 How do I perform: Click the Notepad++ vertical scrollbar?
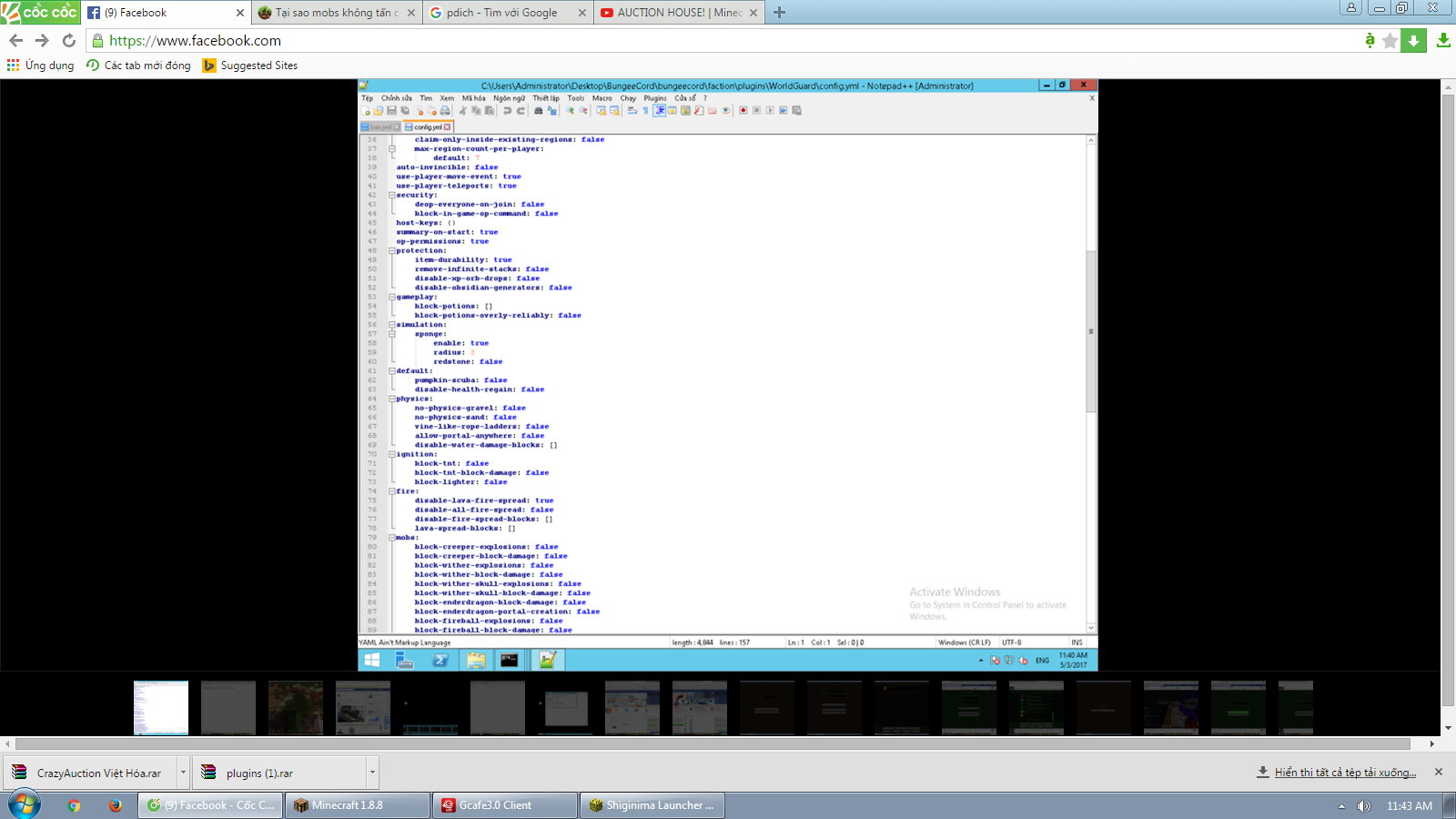(1091, 331)
